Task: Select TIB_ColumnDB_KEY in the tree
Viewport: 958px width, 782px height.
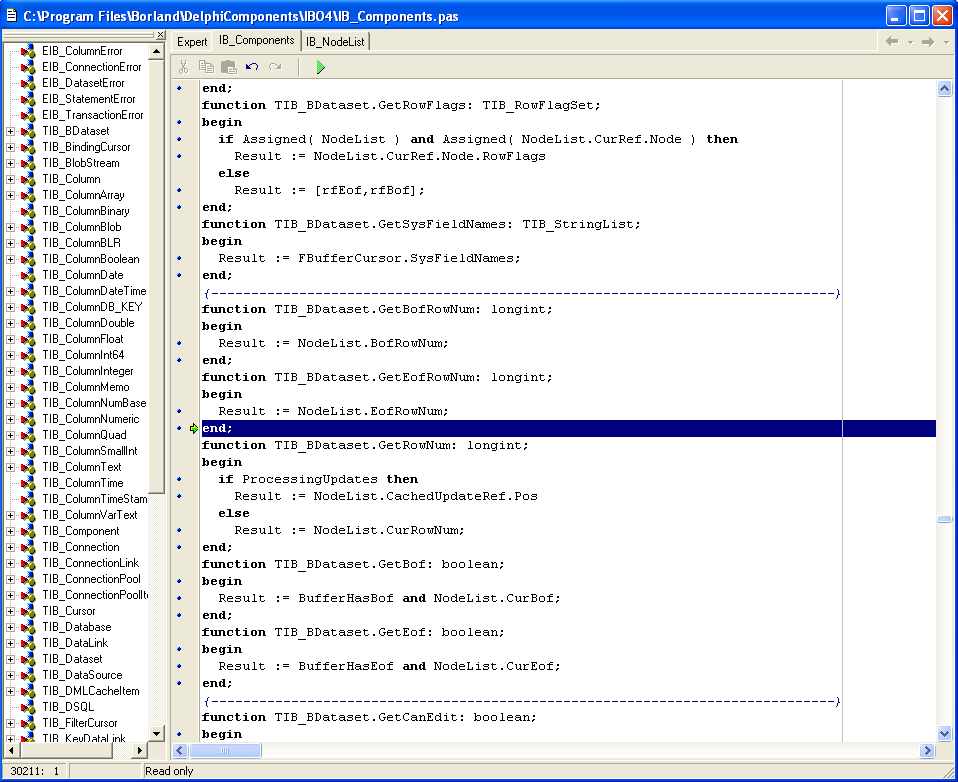Action: click(92, 307)
